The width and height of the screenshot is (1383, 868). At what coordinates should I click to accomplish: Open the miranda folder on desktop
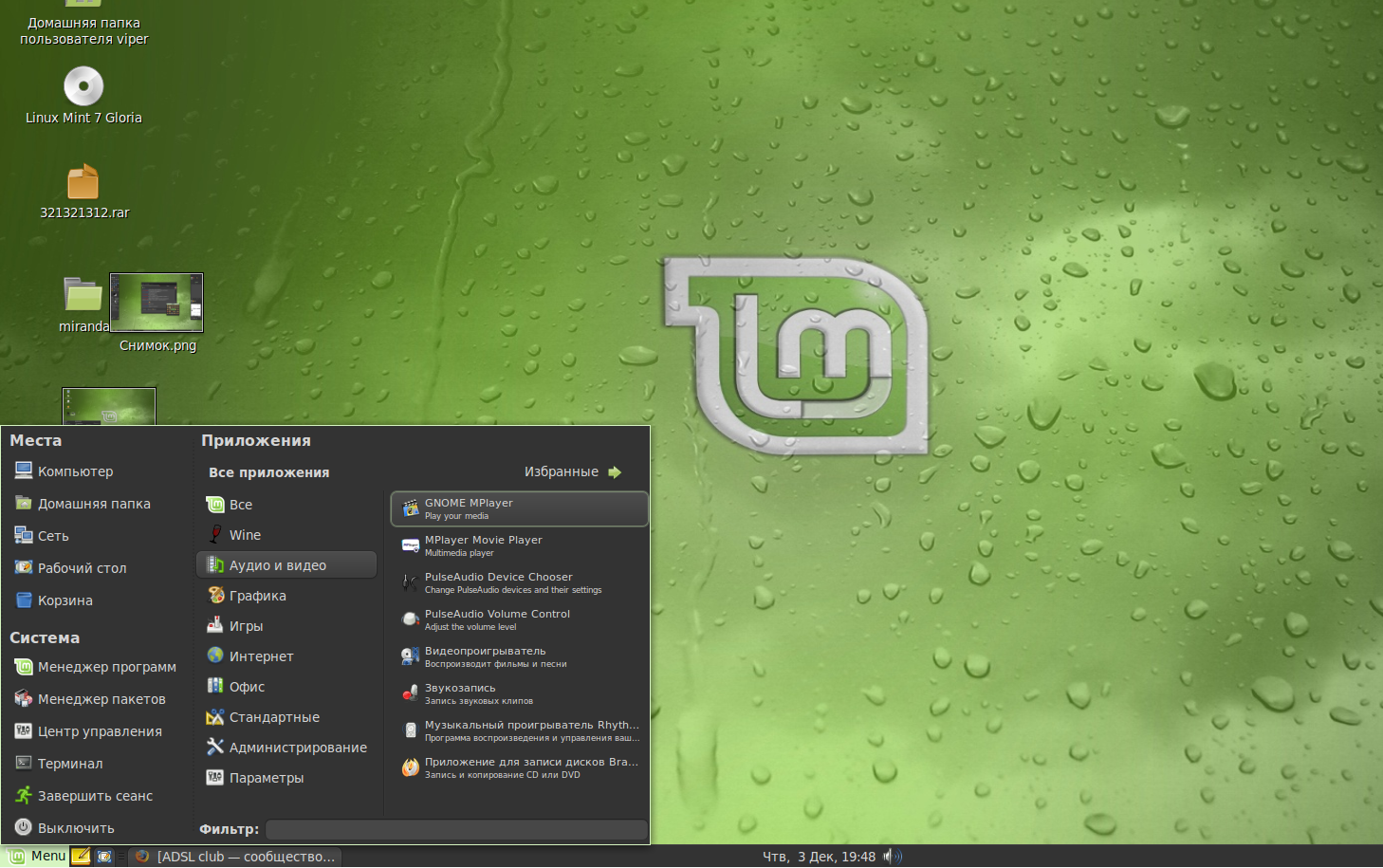[83, 296]
